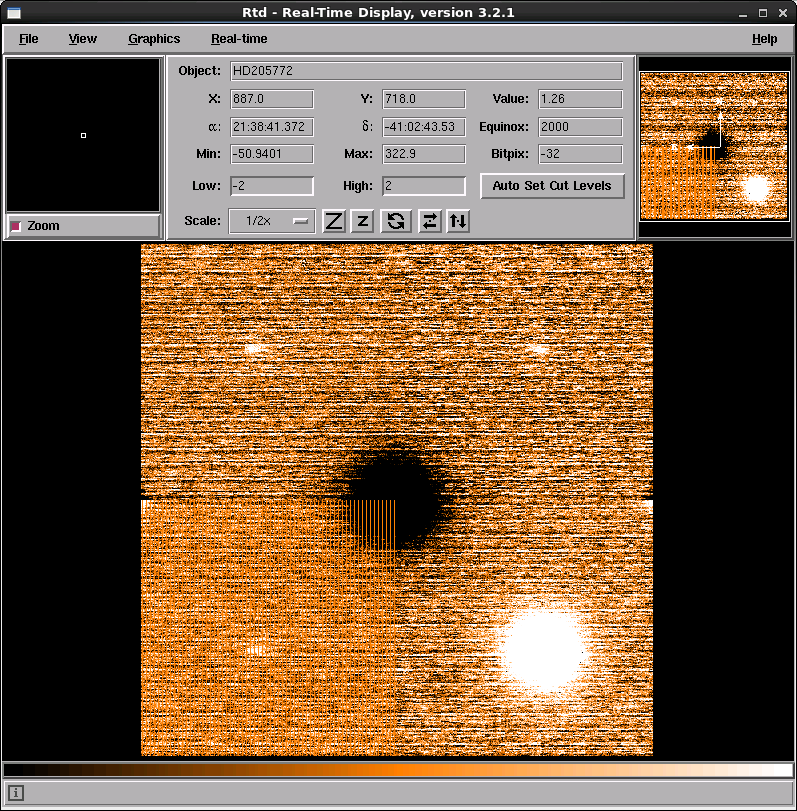Image resolution: width=797 pixels, height=811 pixels.
Task: Click the pan window thumbnail image
Action: (714, 145)
